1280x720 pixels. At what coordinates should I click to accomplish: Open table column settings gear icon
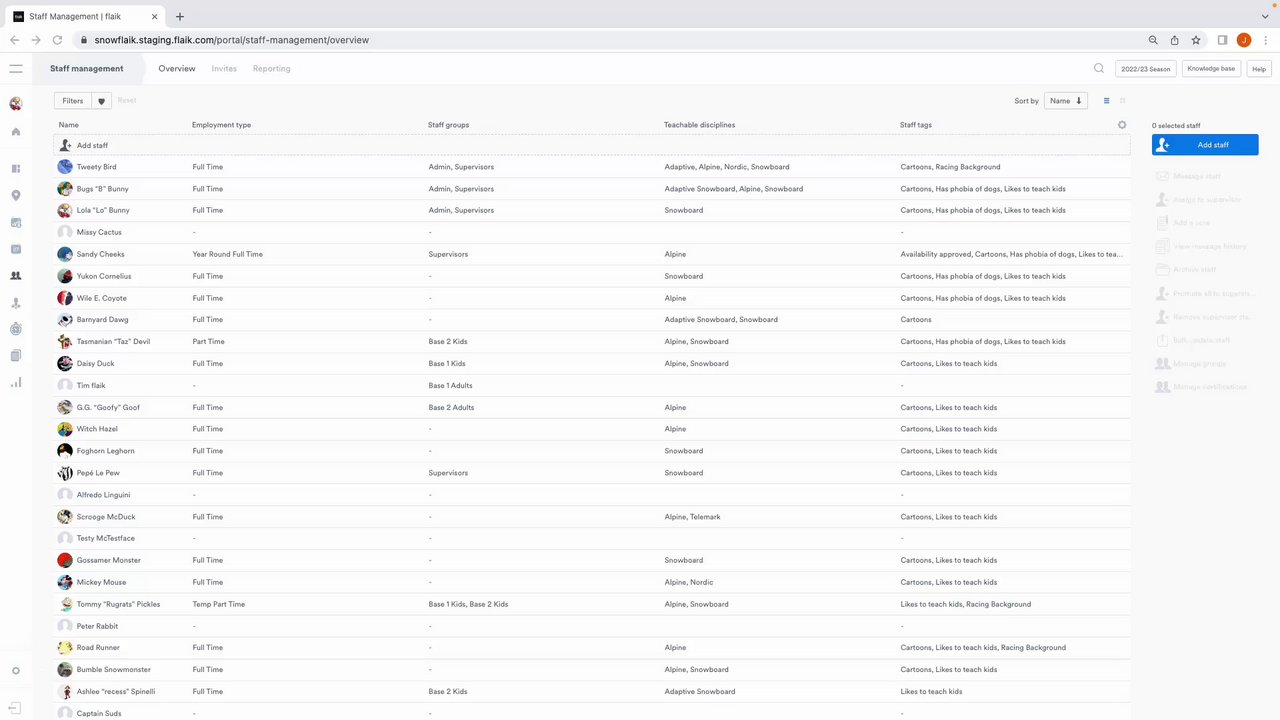(1122, 125)
